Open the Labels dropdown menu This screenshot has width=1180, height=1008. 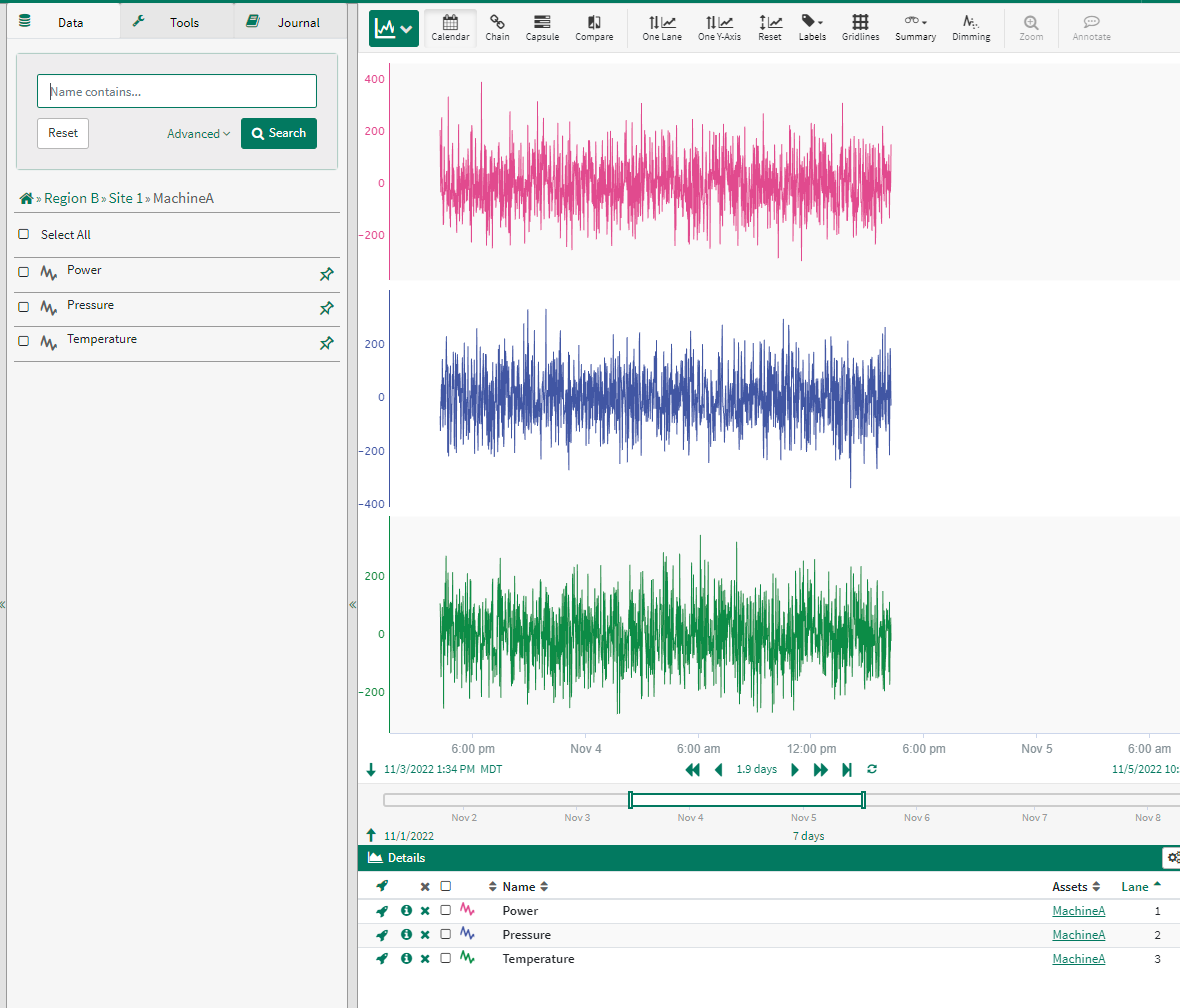[x=812, y=28]
